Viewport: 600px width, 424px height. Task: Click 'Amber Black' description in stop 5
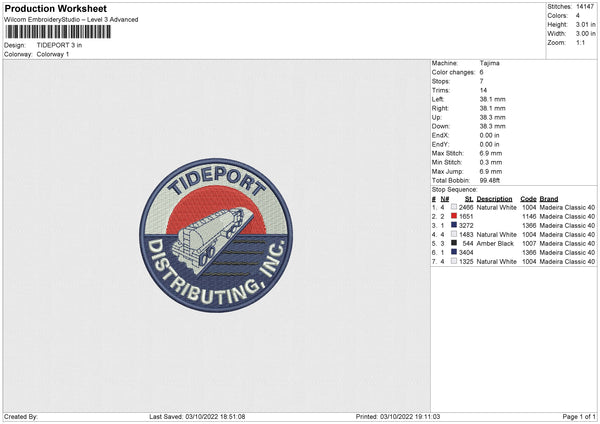click(x=495, y=243)
